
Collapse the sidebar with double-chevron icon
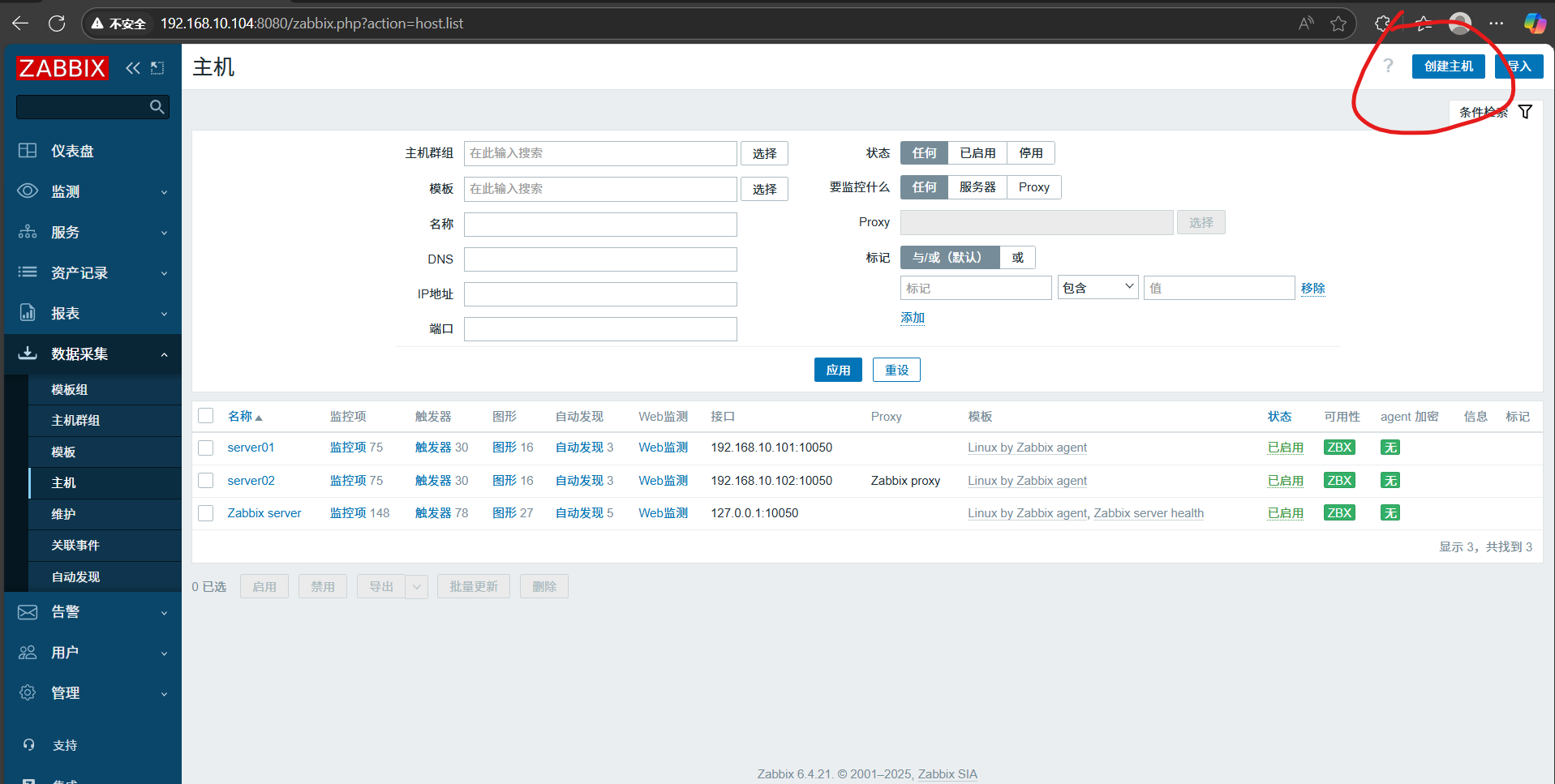[133, 68]
